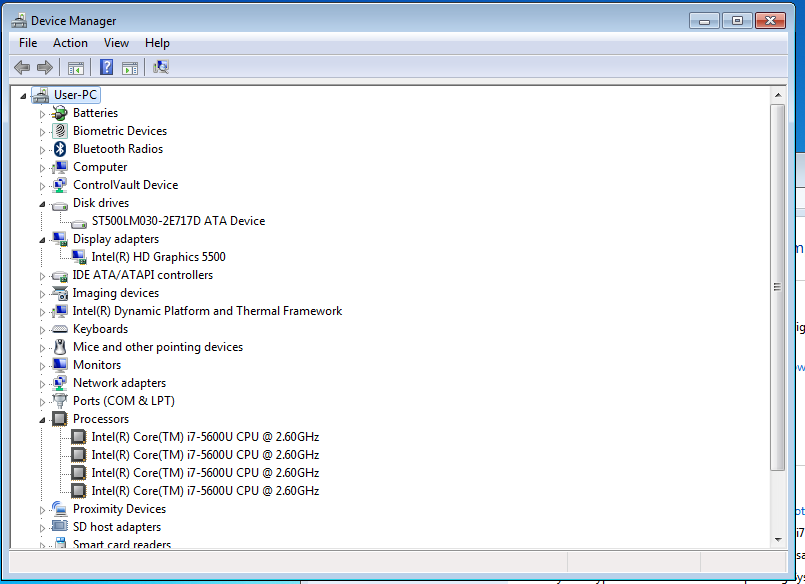Click the Show/Hide Action Pane toolbar icon
The width and height of the screenshot is (805, 584).
click(x=130, y=67)
